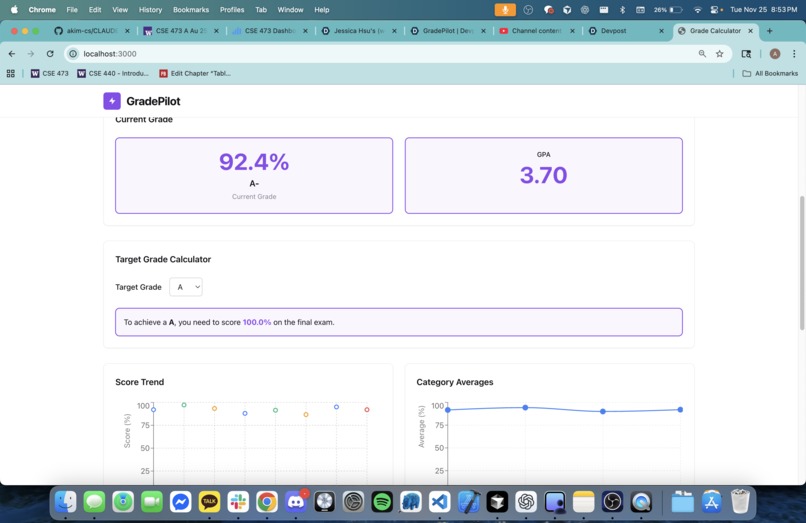The image size is (806, 523).
Task: Open the Target Grade dropdown
Action: click(x=186, y=287)
